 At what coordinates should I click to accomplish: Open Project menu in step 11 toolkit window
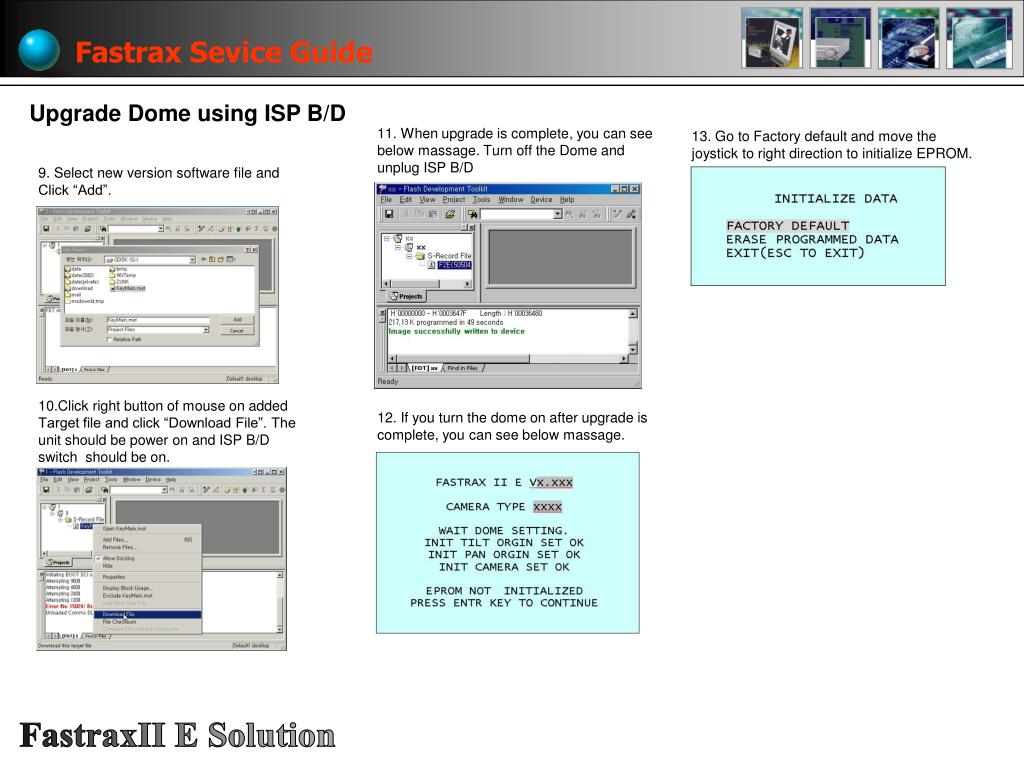point(454,200)
